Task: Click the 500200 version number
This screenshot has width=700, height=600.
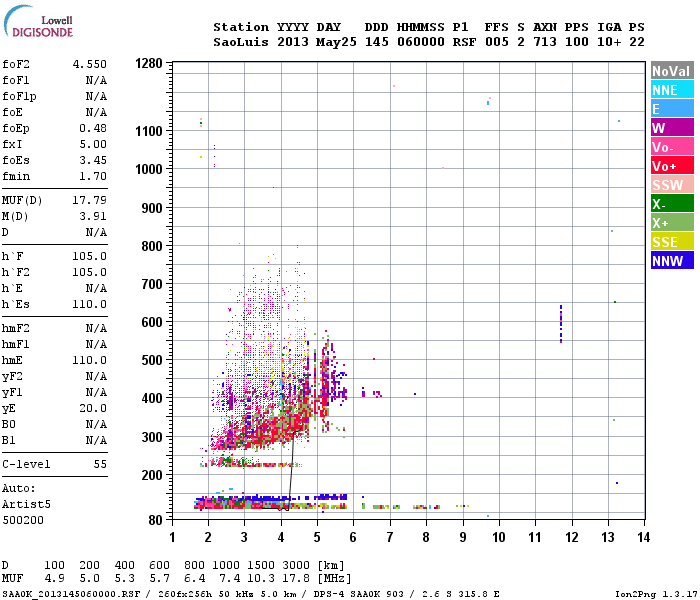Action: [x=23, y=521]
